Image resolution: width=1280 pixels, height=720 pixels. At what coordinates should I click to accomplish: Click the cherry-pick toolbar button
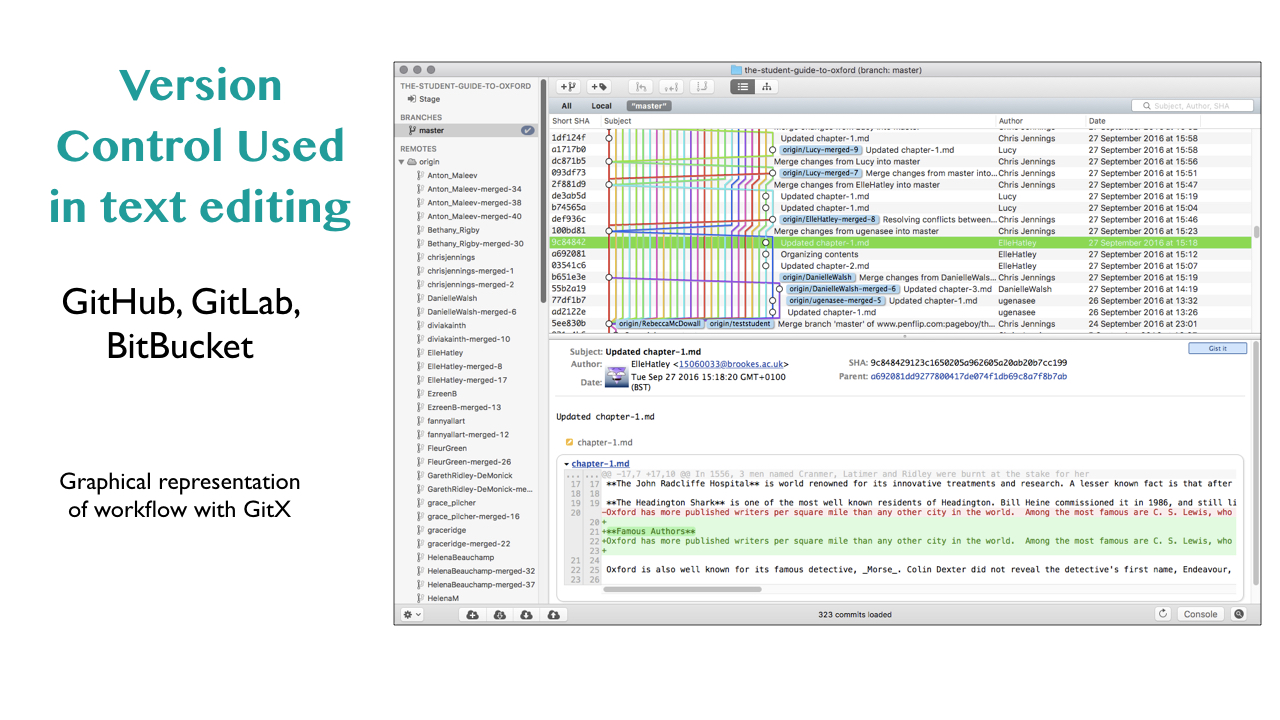point(671,87)
